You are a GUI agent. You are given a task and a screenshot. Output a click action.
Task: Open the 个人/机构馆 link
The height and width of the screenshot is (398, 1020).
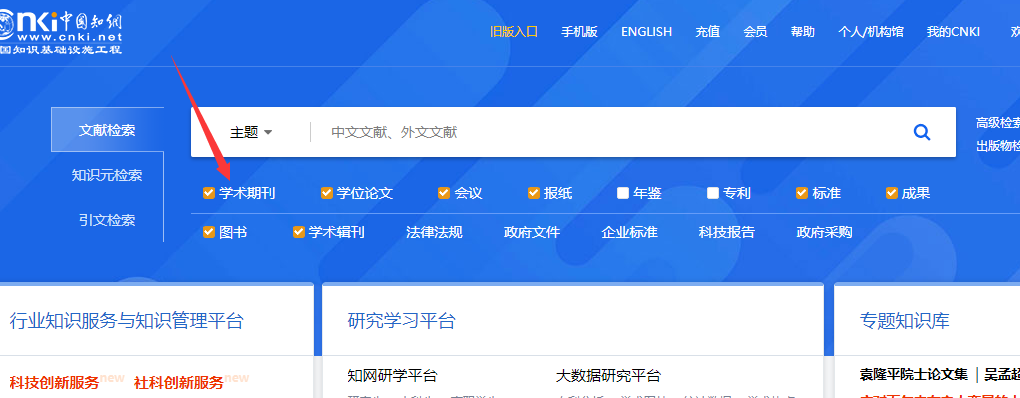pos(870,31)
